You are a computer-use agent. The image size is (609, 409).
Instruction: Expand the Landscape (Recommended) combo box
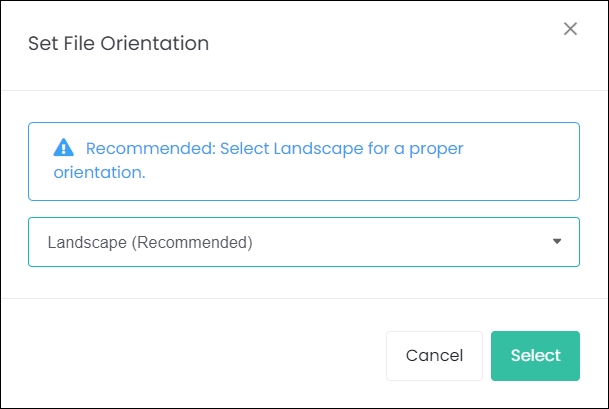pos(304,242)
